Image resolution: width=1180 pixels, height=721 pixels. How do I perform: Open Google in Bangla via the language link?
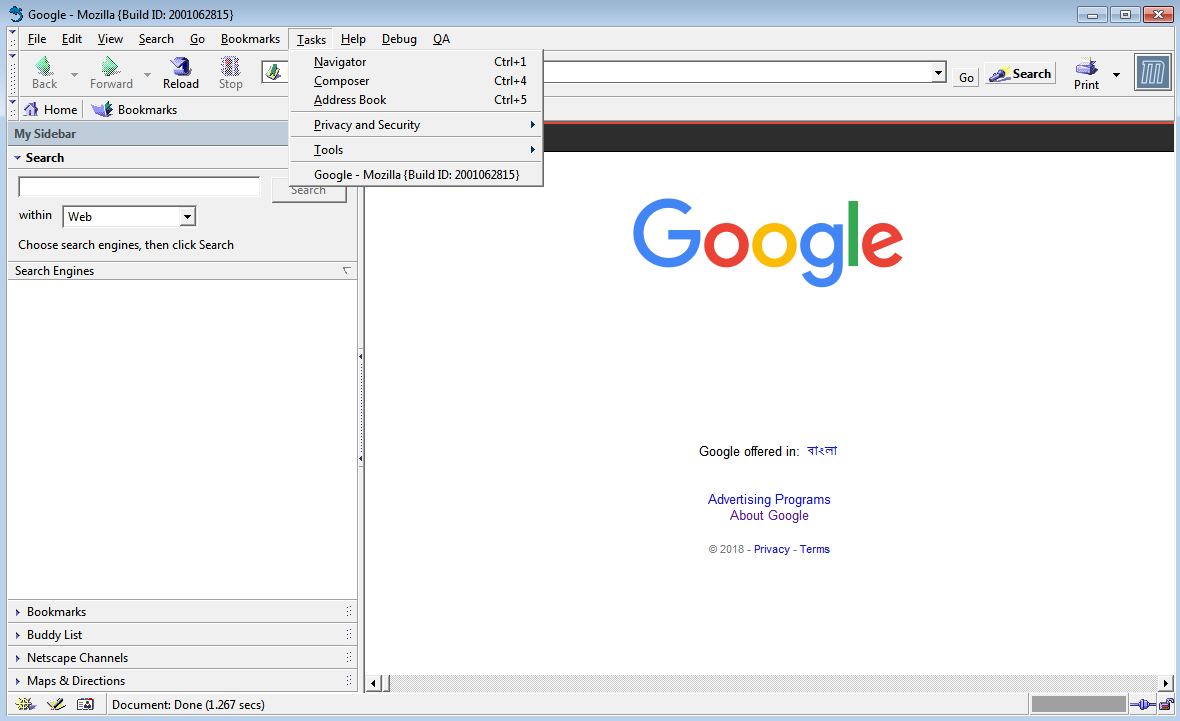pos(823,451)
